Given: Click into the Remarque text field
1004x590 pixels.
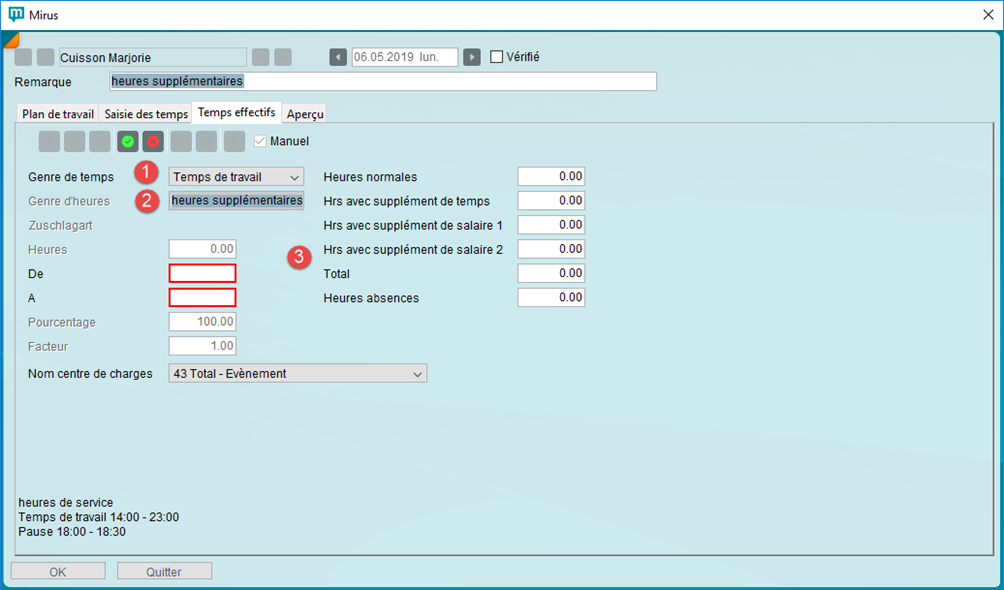Looking at the screenshot, I should click(382, 82).
